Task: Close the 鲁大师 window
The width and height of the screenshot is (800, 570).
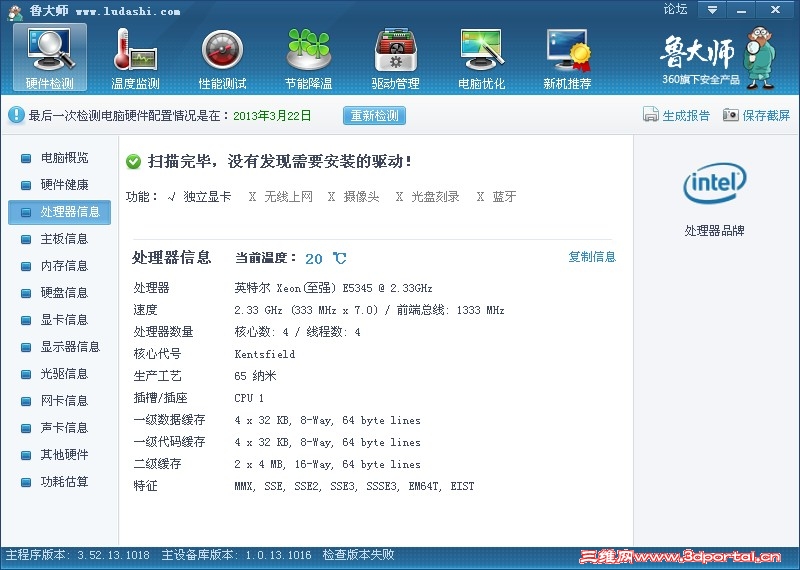Action: click(x=776, y=10)
